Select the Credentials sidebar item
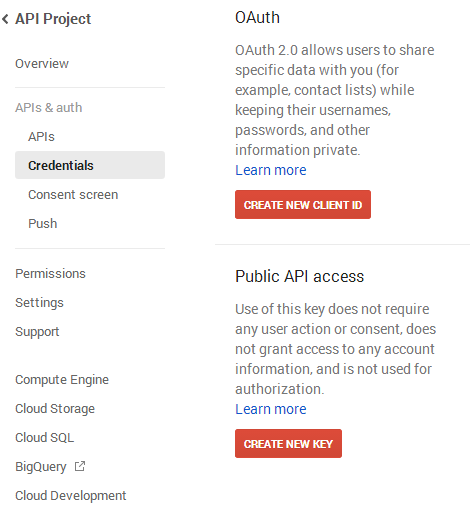The width and height of the screenshot is (470, 518). pos(90,165)
